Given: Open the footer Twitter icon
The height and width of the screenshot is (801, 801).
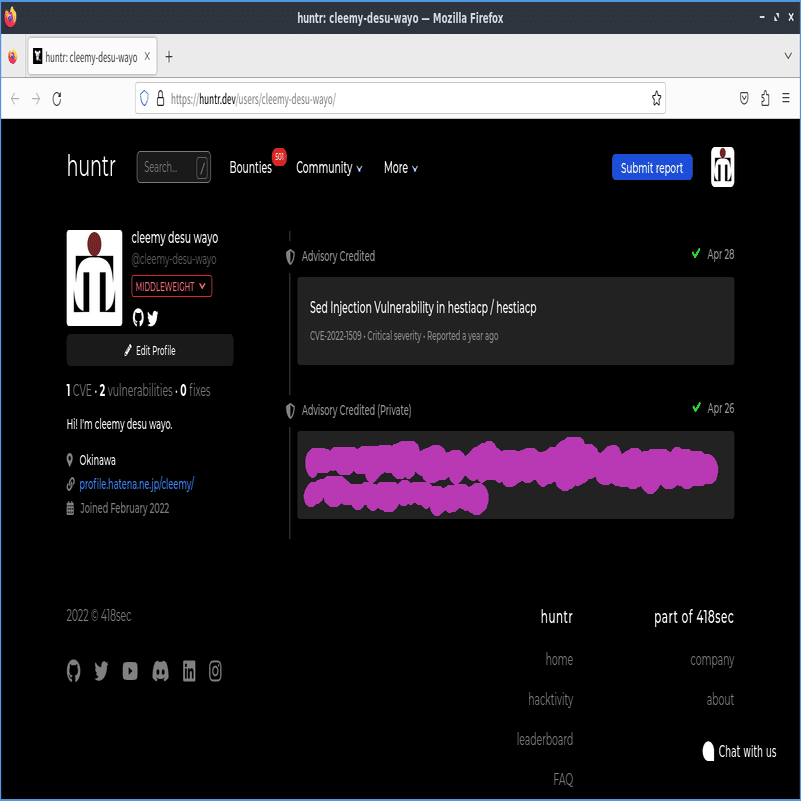Looking at the screenshot, I should pyautogui.click(x=101, y=671).
